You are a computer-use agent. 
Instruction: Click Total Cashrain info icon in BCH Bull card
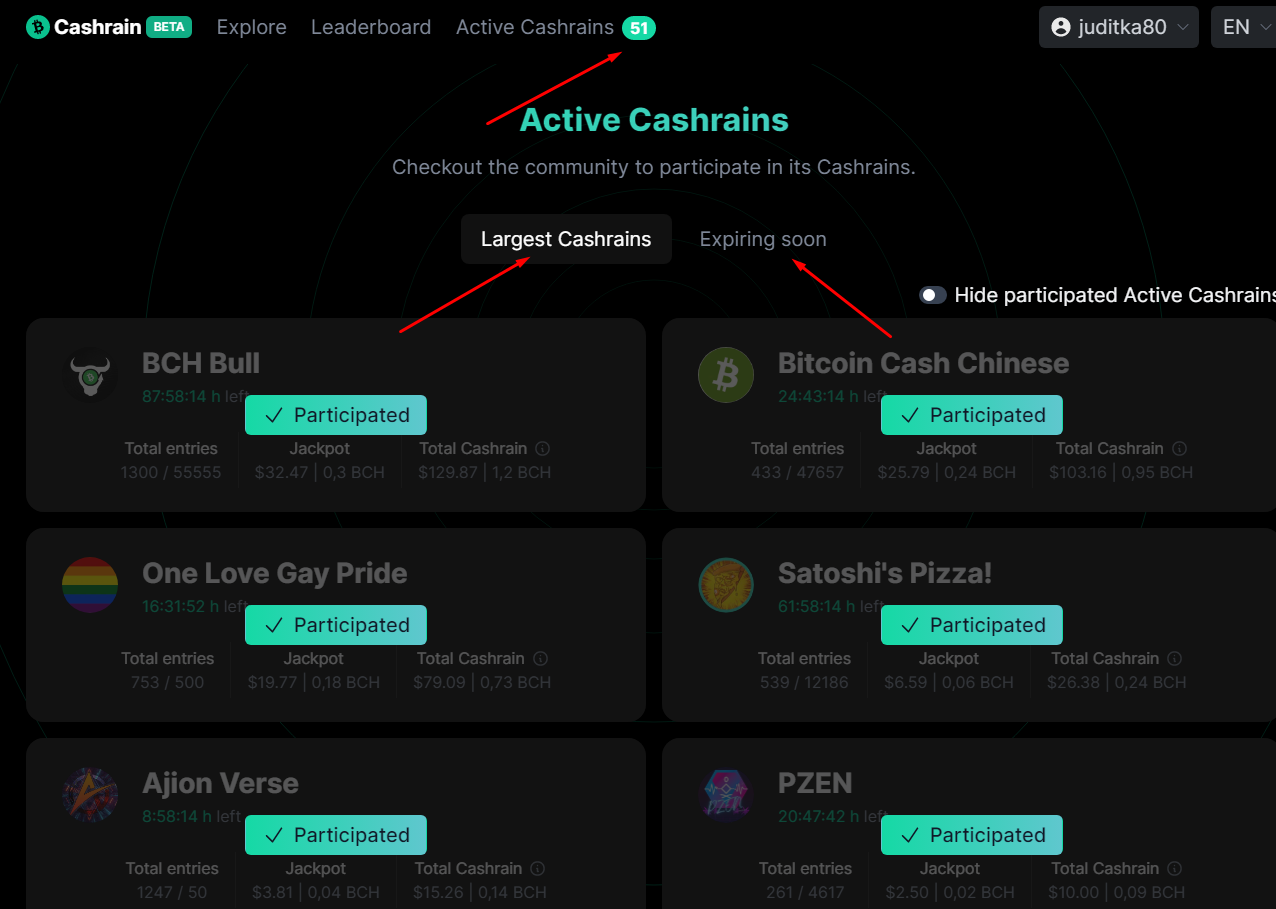coord(543,448)
